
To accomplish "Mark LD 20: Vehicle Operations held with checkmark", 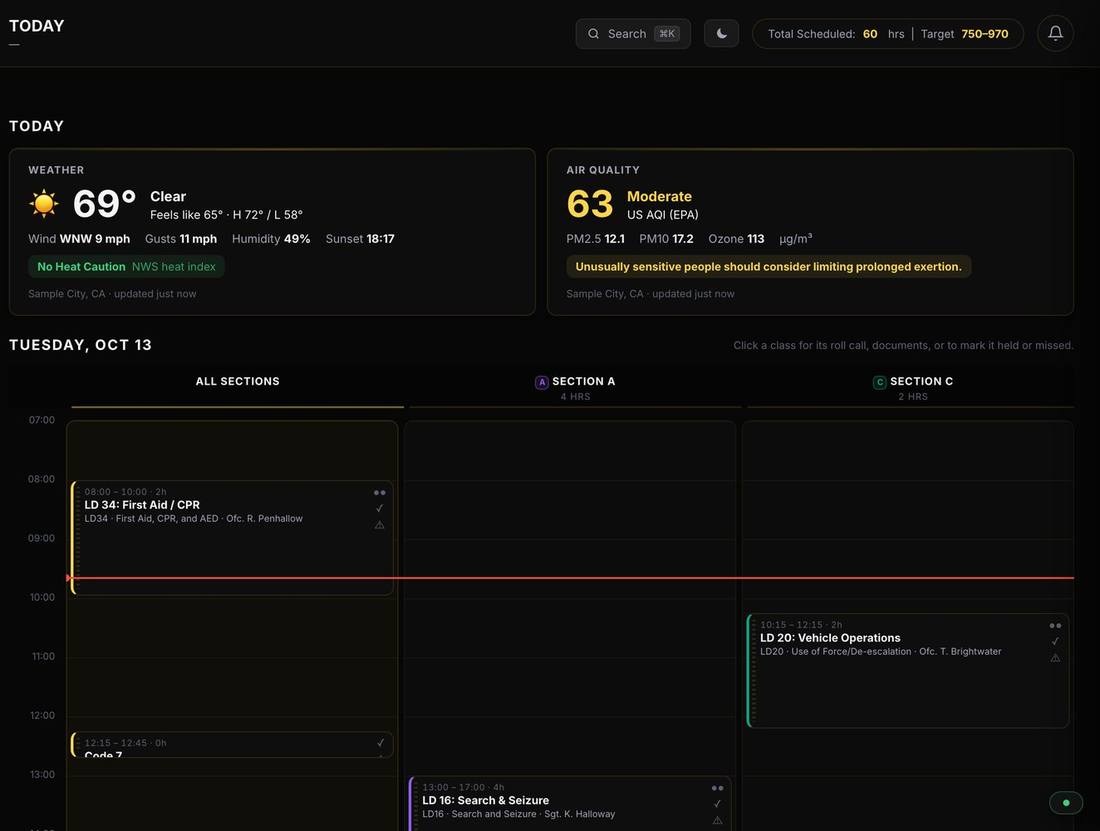I will [x=1055, y=641].
